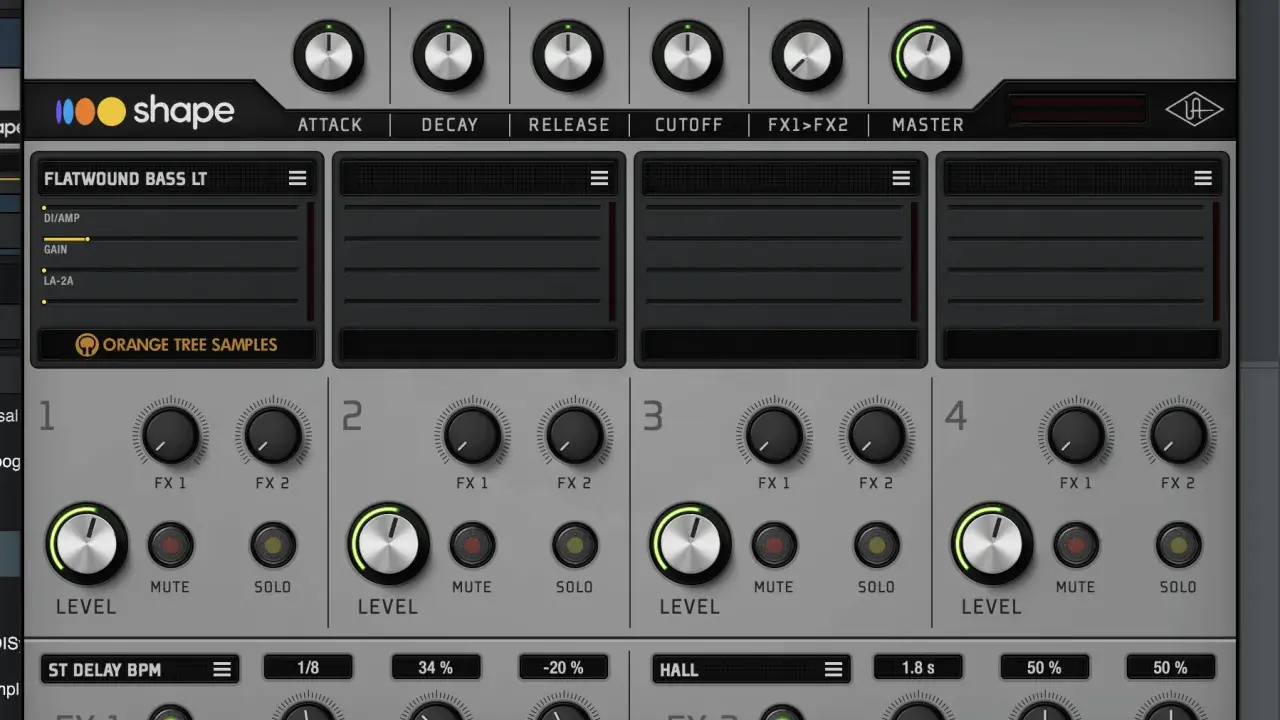Open the empty preset selector in slot 2
The image size is (1280, 720).
pyautogui.click(x=478, y=178)
